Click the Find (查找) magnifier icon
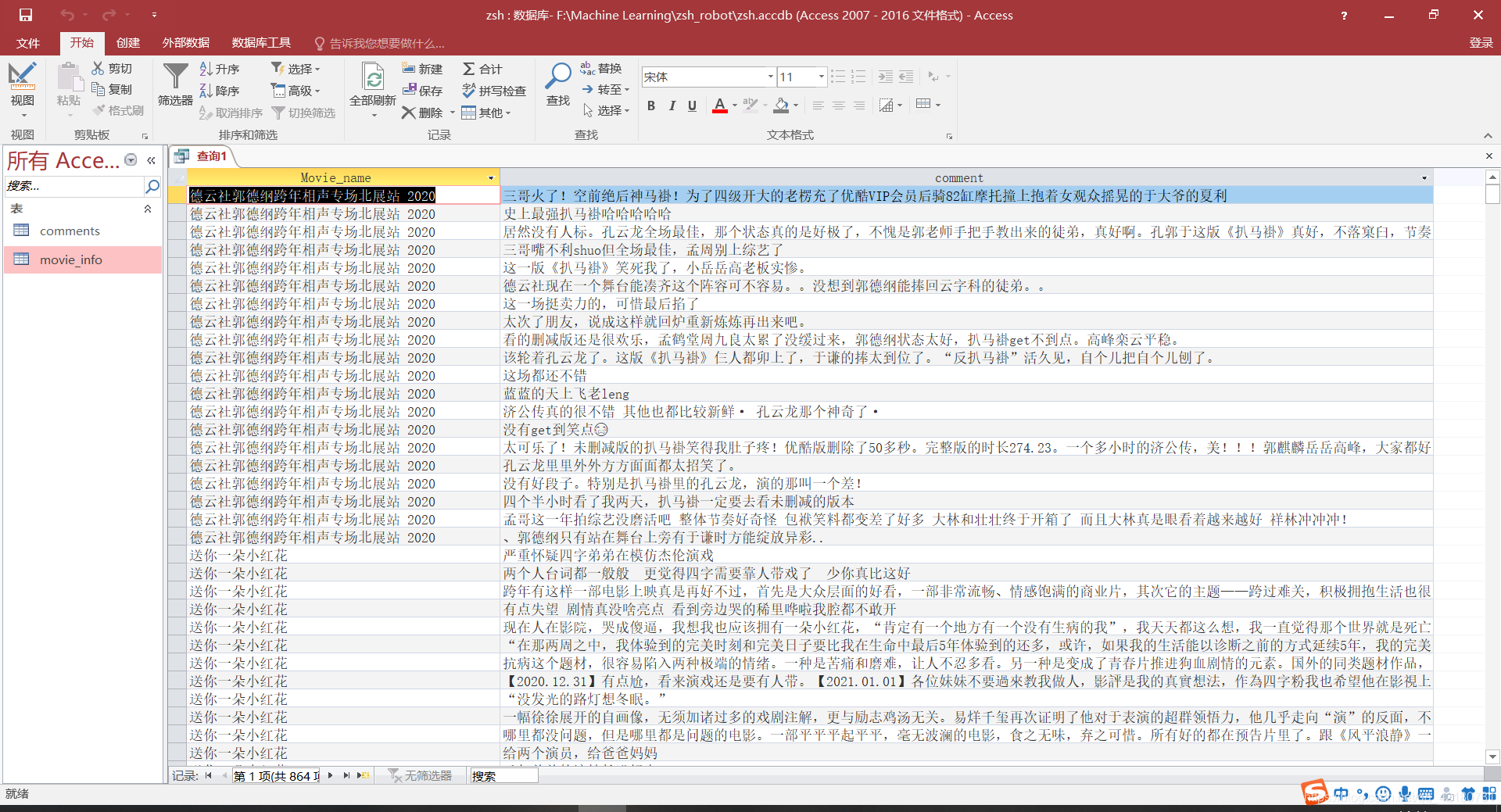Screen dimensions: 1501x812 pos(558,76)
